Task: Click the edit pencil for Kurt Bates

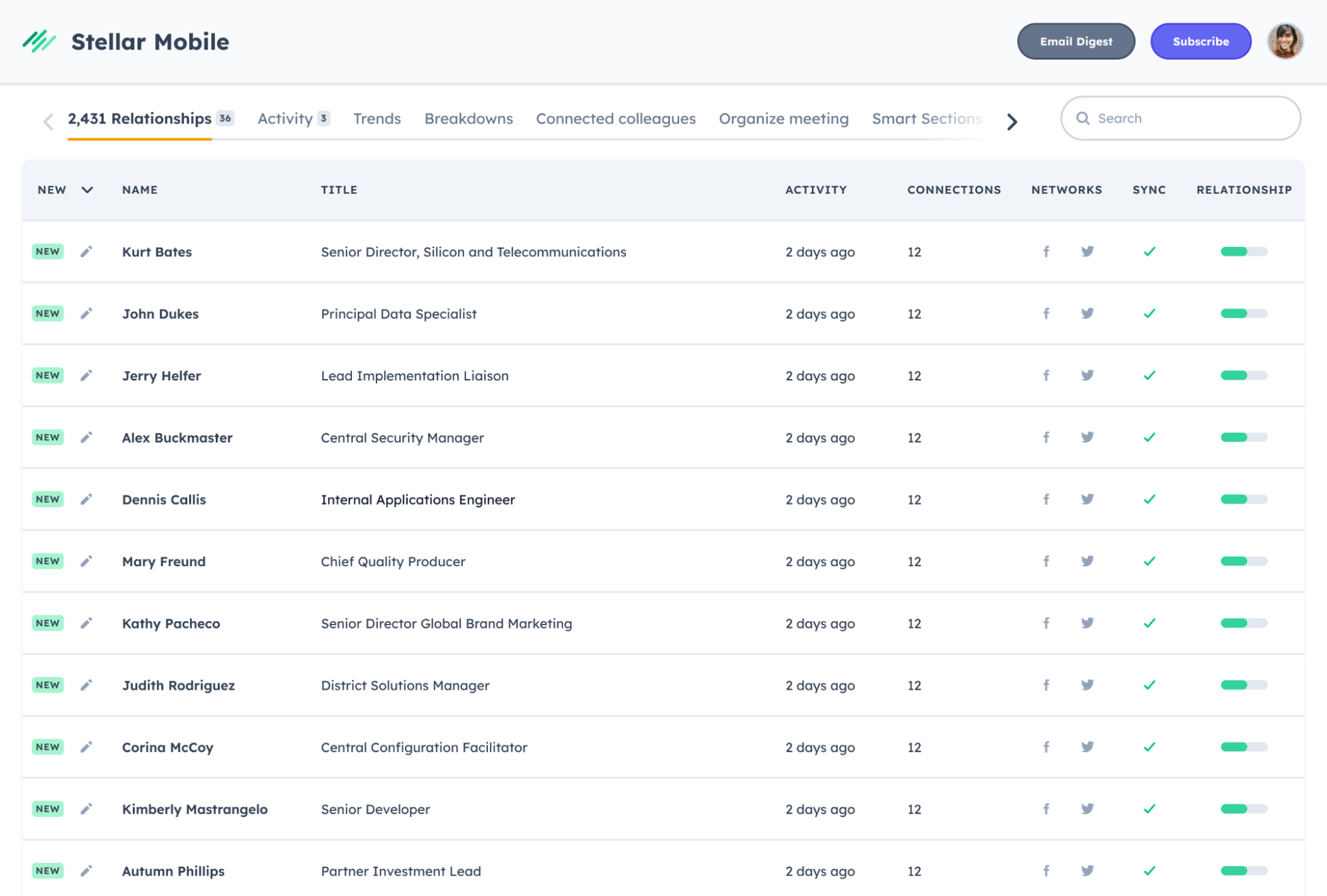Action: pos(86,252)
